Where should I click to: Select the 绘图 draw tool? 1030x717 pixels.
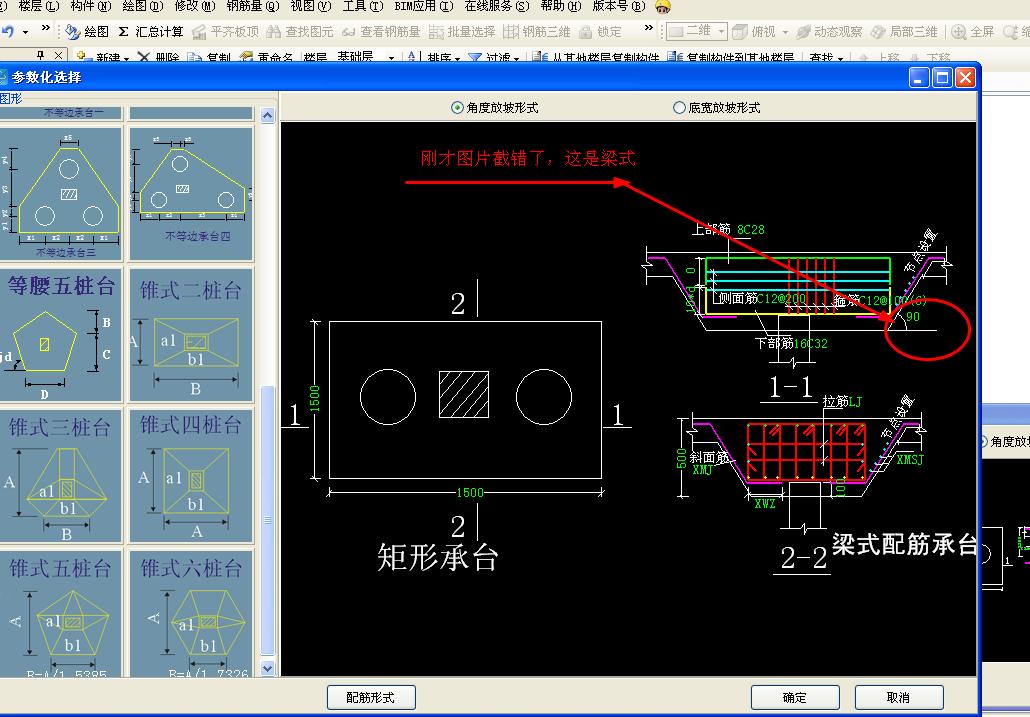(x=87, y=32)
